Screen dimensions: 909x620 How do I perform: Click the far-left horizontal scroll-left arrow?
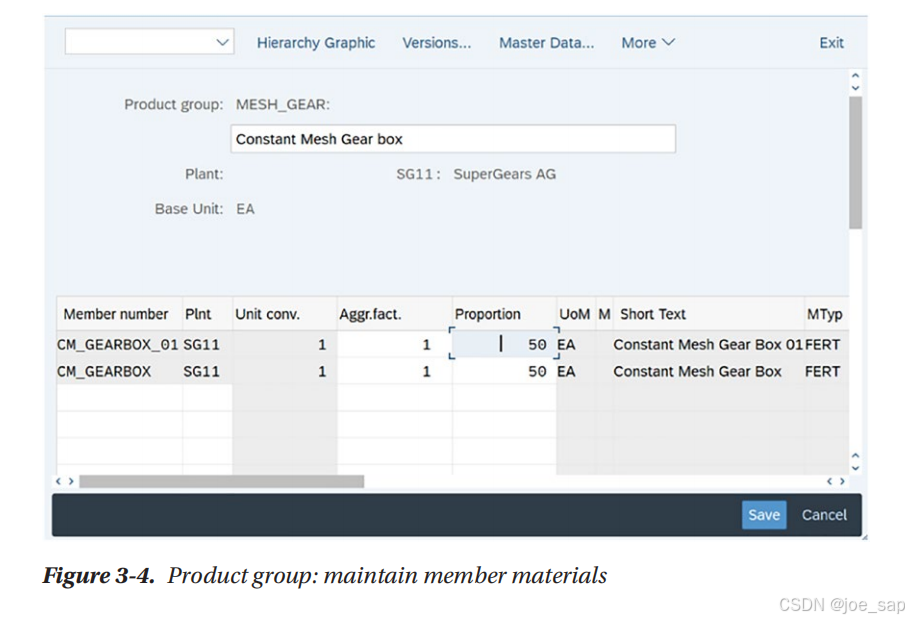coord(59,482)
